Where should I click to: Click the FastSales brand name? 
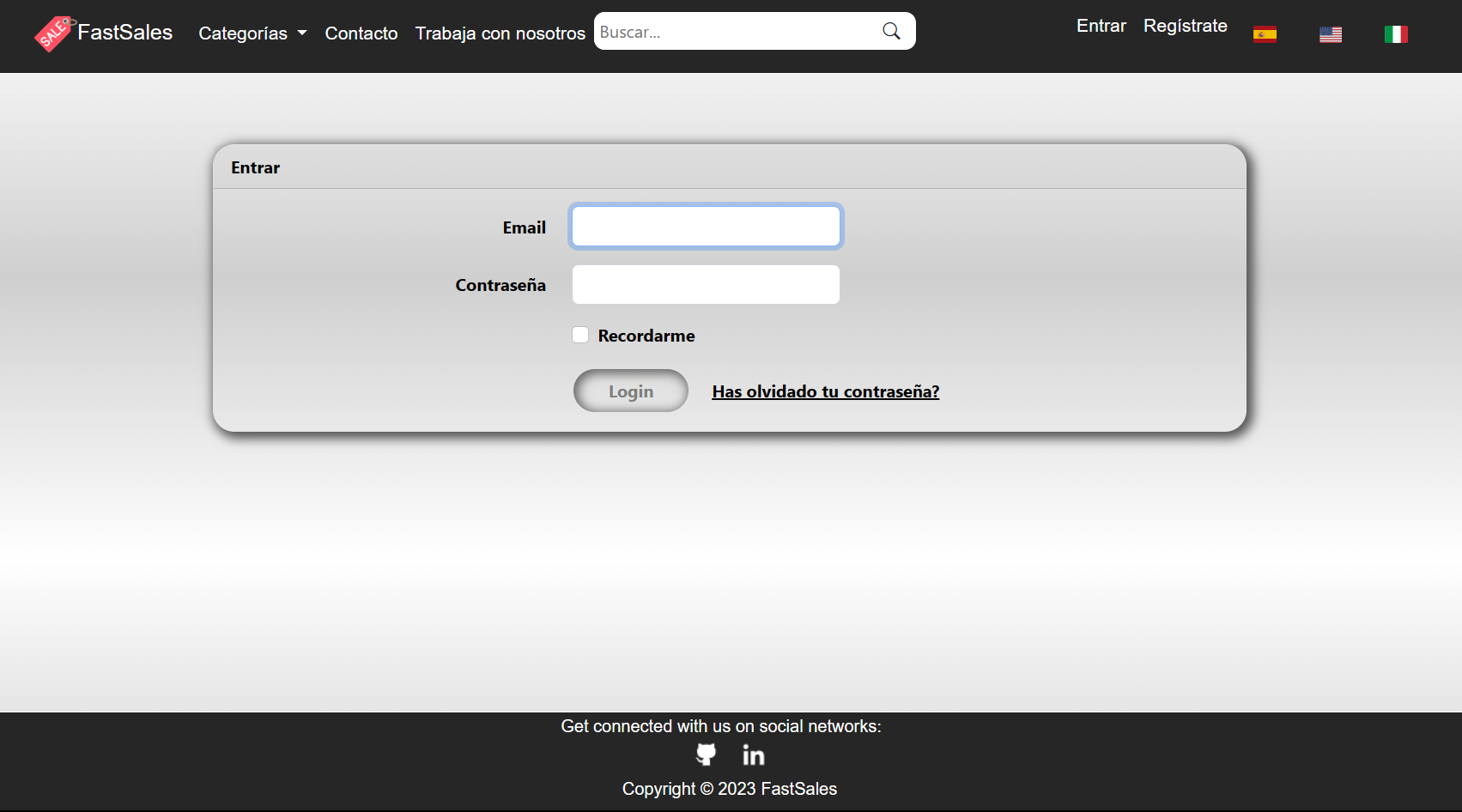(x=125, y=33)
